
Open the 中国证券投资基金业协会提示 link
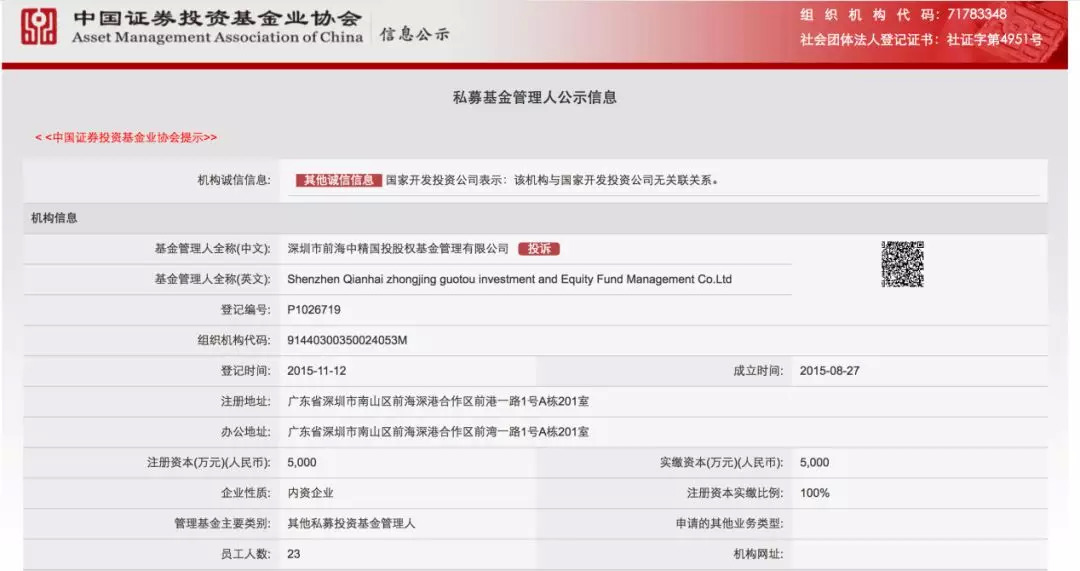point(126,138)
